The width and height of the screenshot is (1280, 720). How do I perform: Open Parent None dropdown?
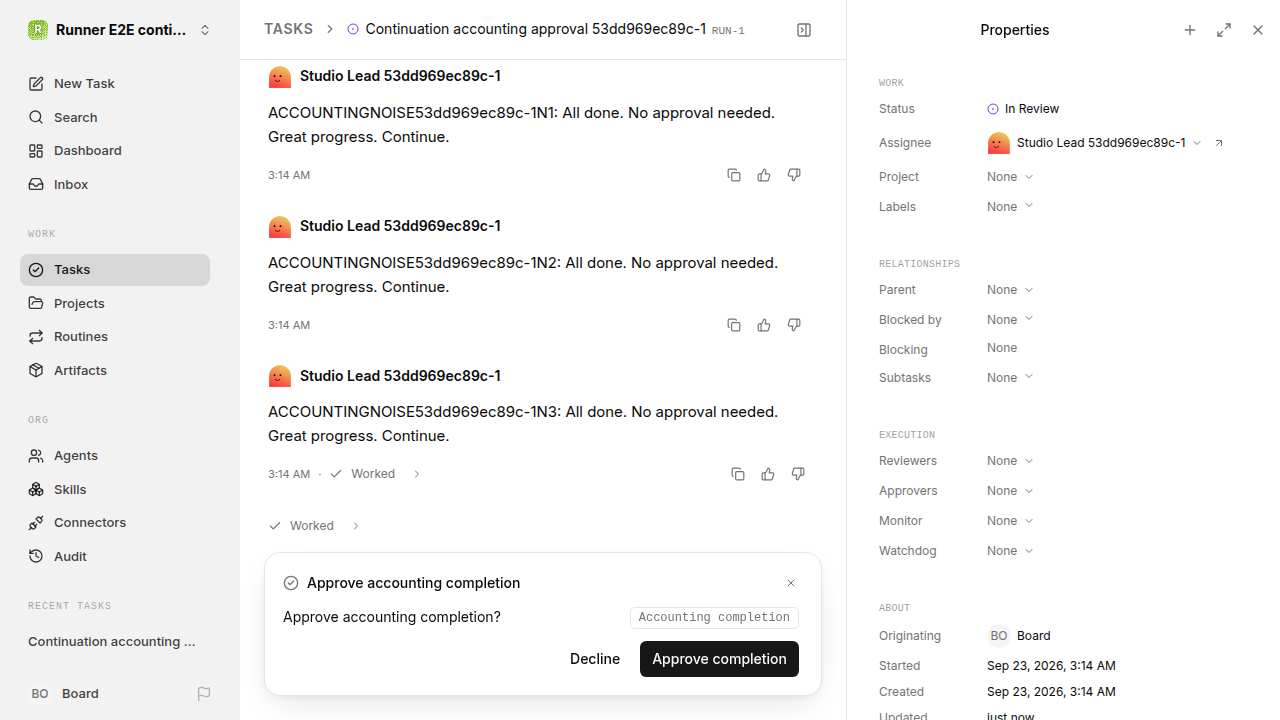click(x=1010, y=290)
